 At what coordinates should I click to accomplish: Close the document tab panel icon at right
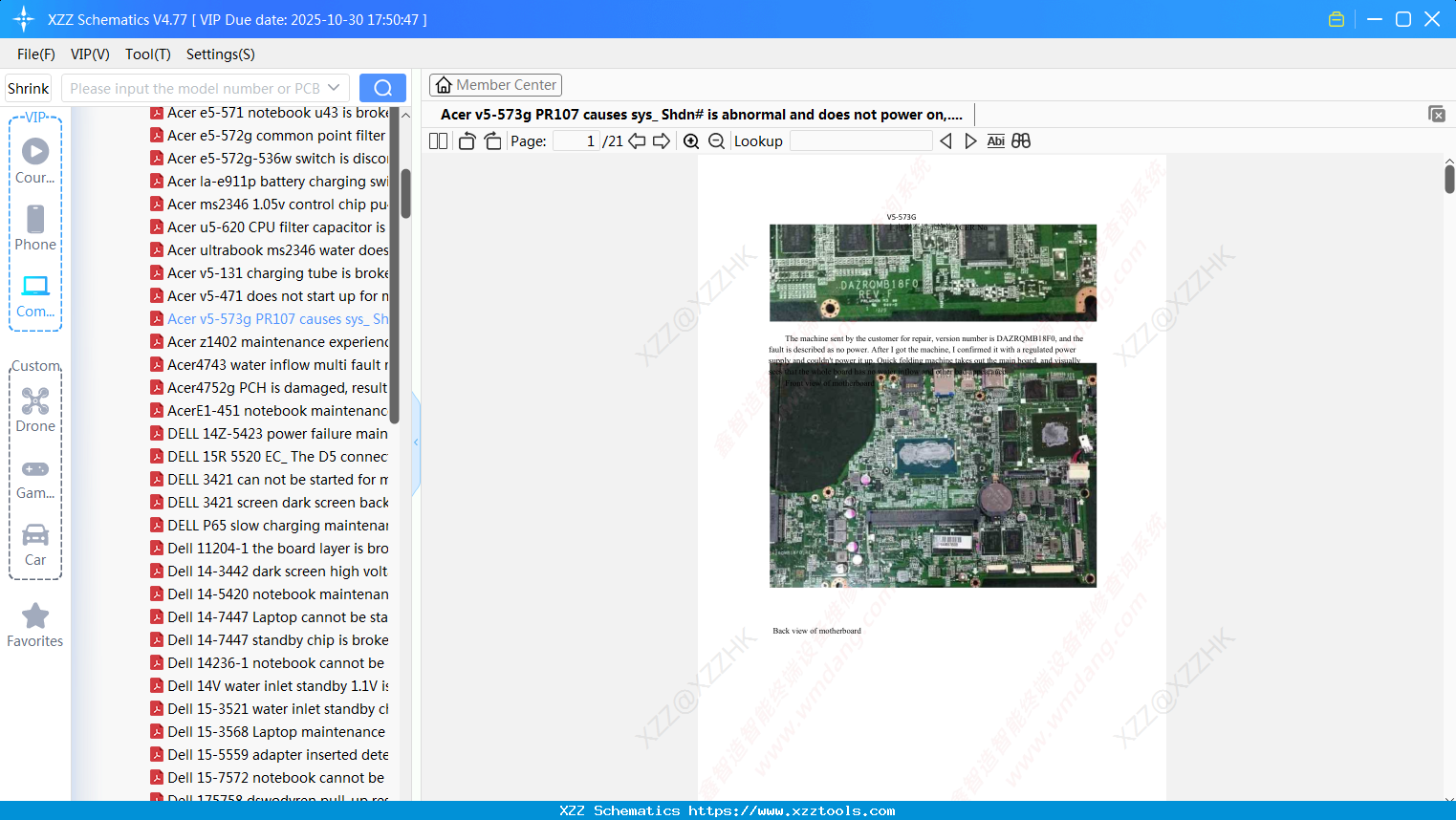point(1437,114)
